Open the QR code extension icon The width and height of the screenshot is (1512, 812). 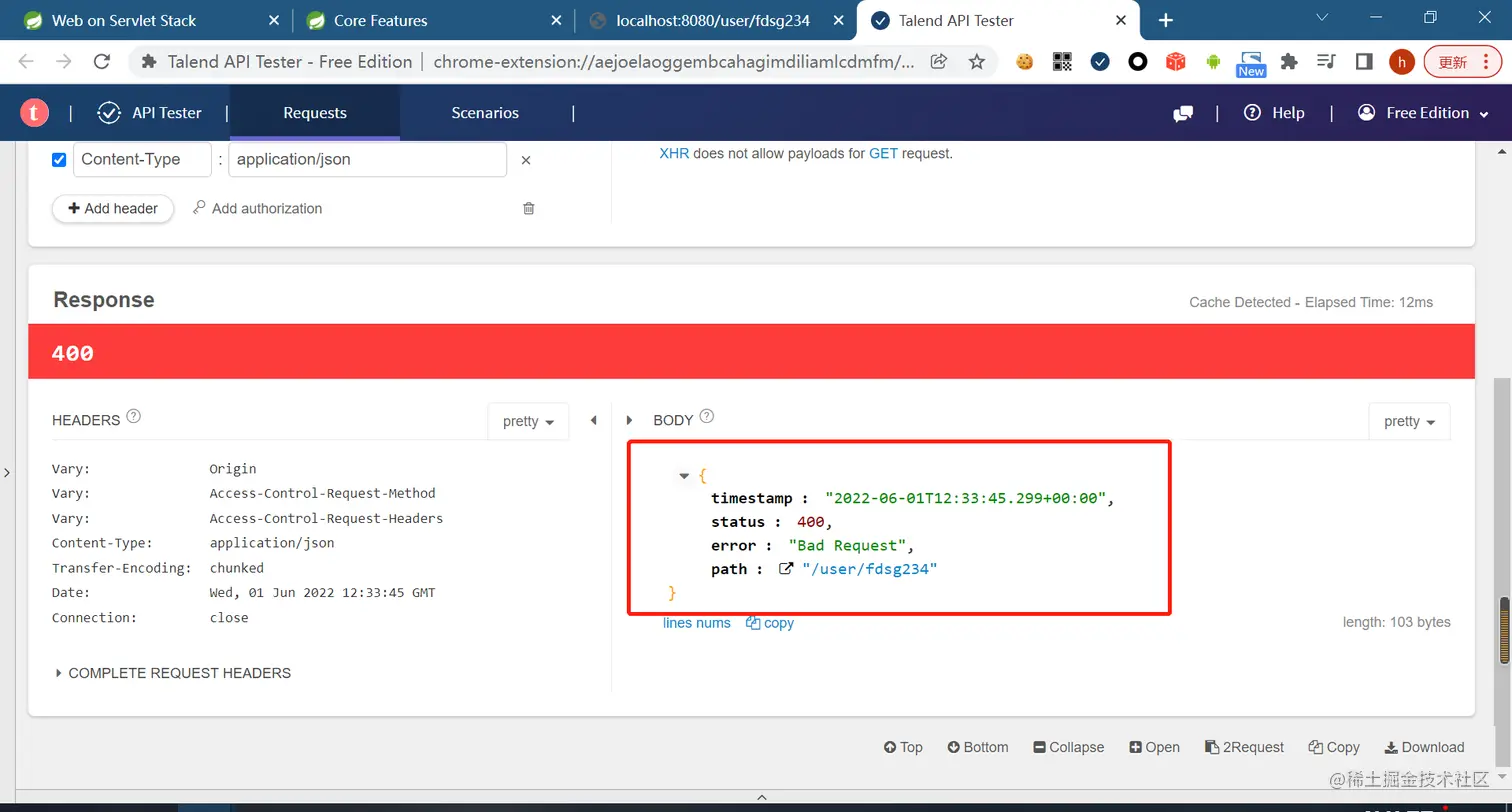(1062, 62)
